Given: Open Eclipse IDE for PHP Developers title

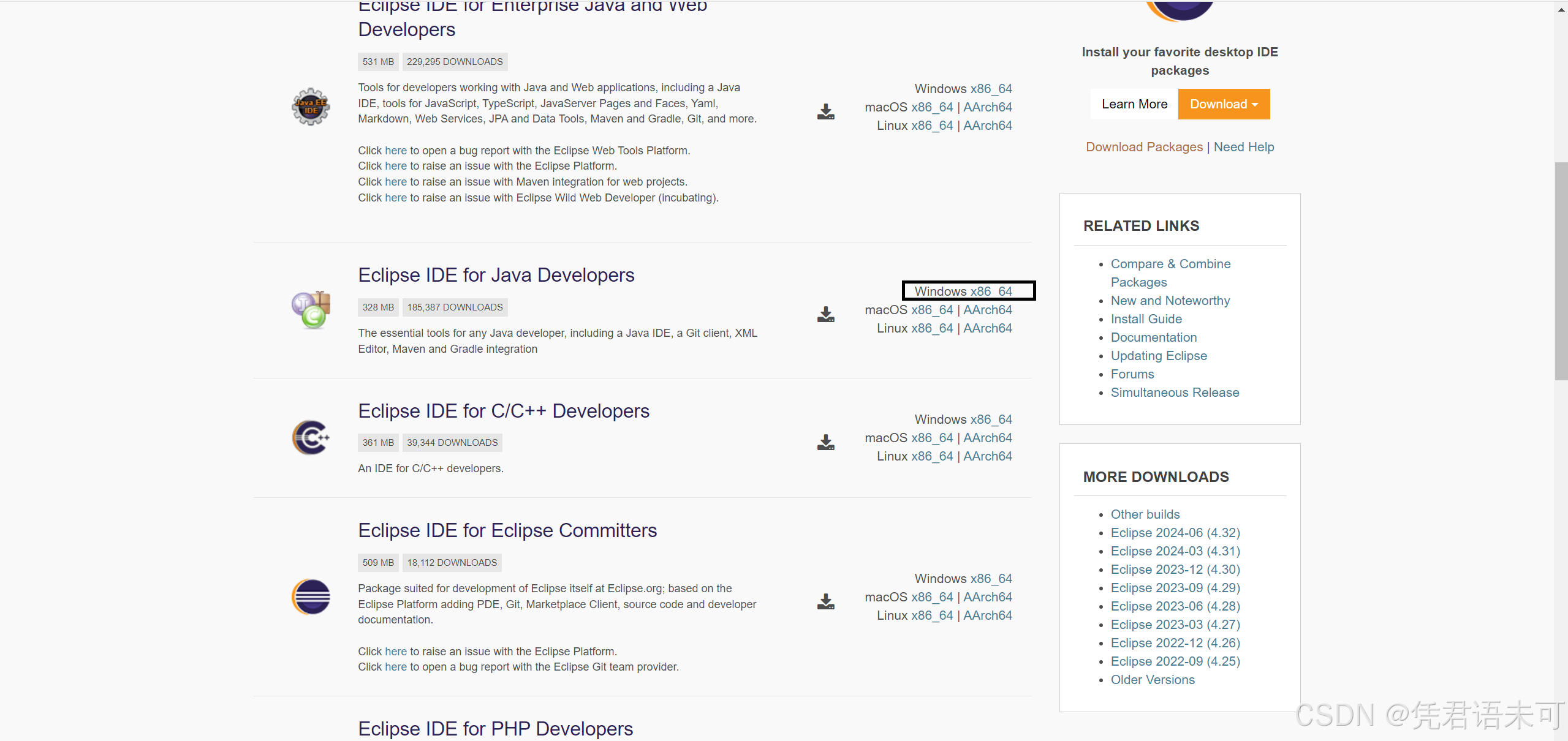Looking at the screenshot, I should click(496, 729).
